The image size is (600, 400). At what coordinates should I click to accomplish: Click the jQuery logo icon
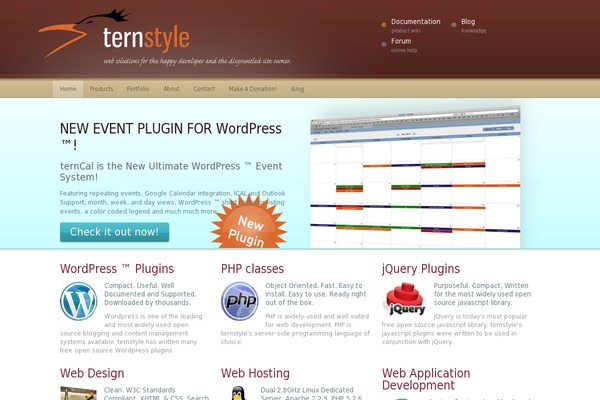(x=404, y=299)
